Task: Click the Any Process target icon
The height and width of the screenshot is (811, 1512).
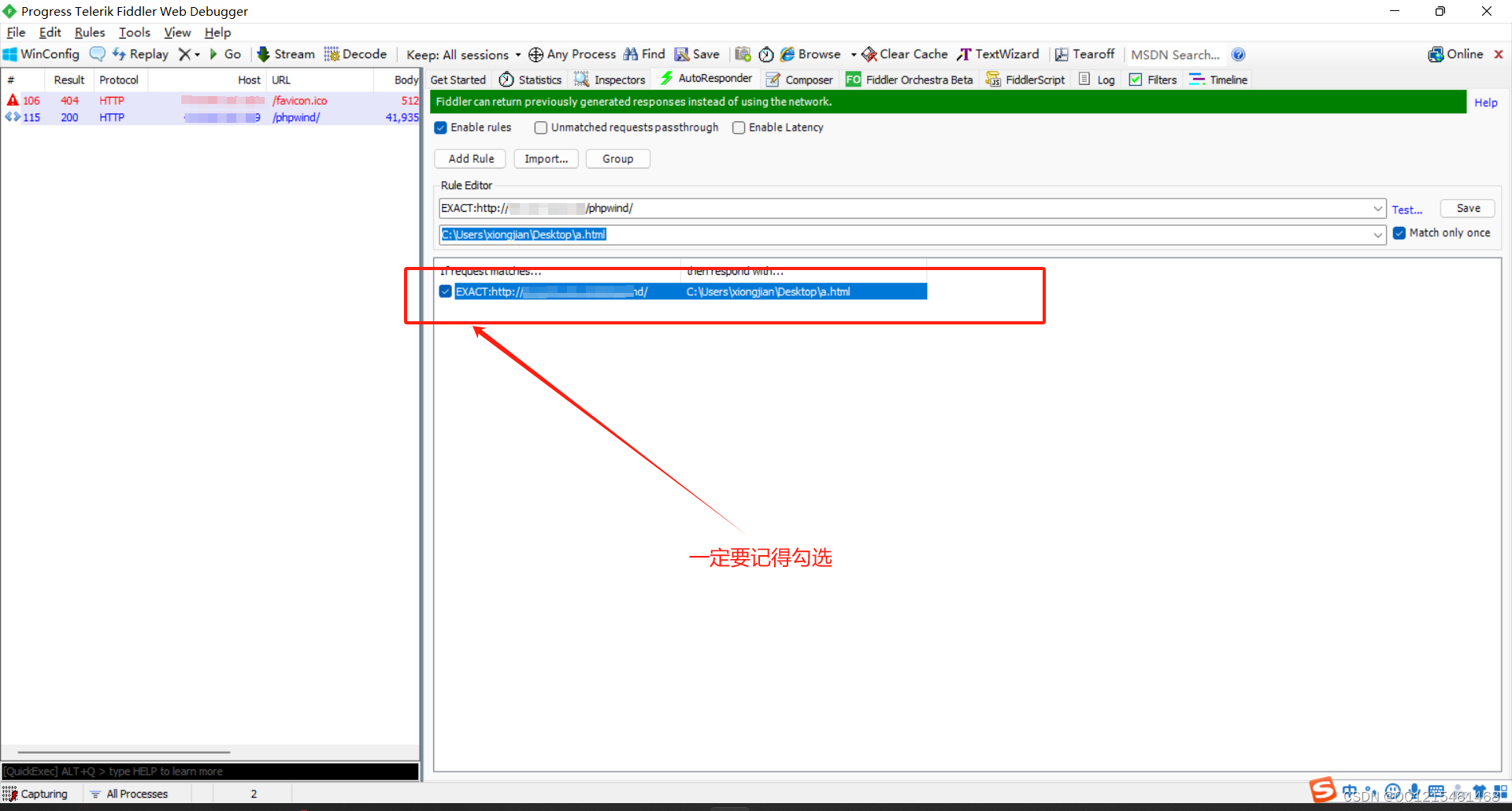Action: coord(535,54)
